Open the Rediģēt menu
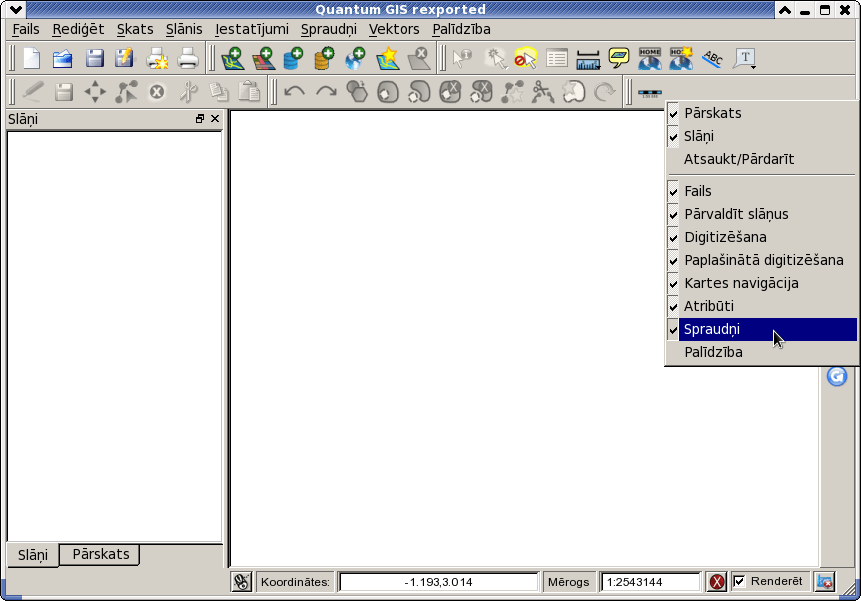861x601 pixels. [x=78, y=29]
